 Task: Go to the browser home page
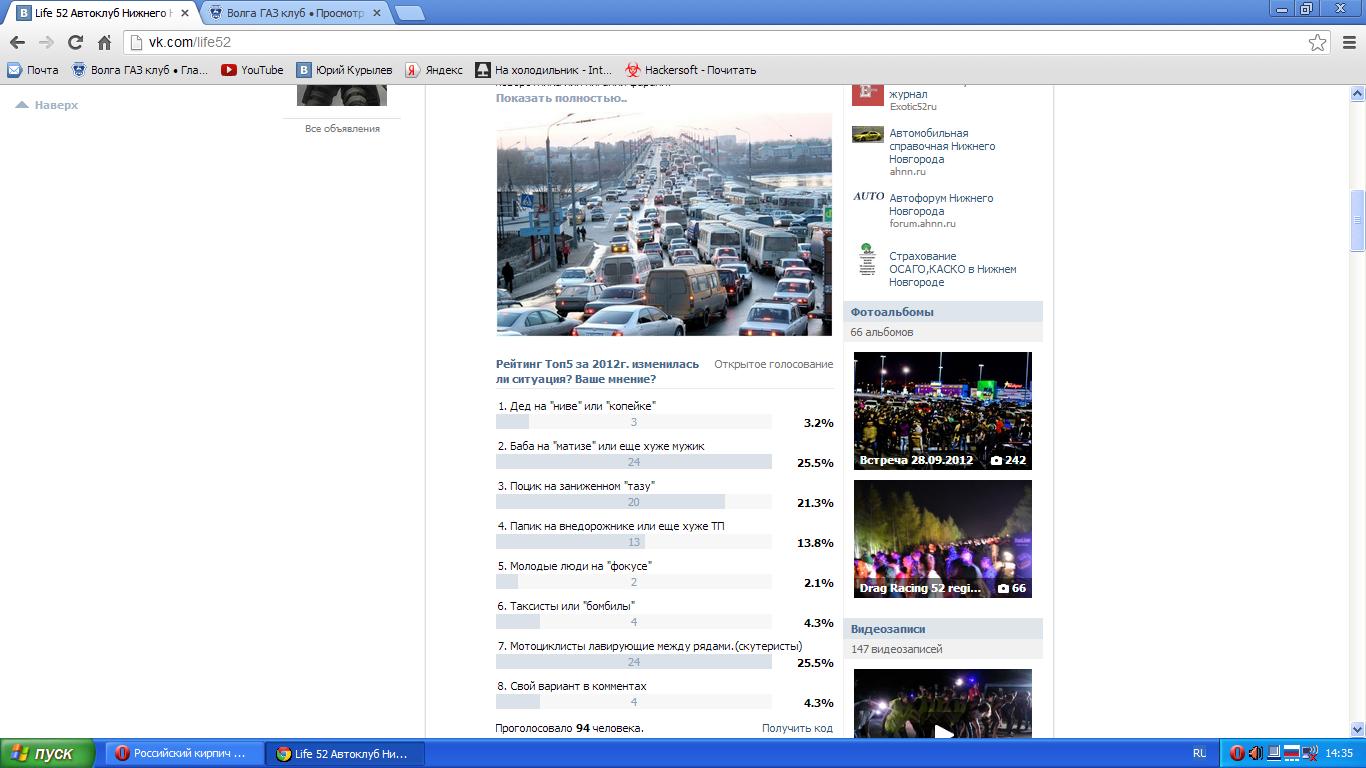tap(104, 42)
